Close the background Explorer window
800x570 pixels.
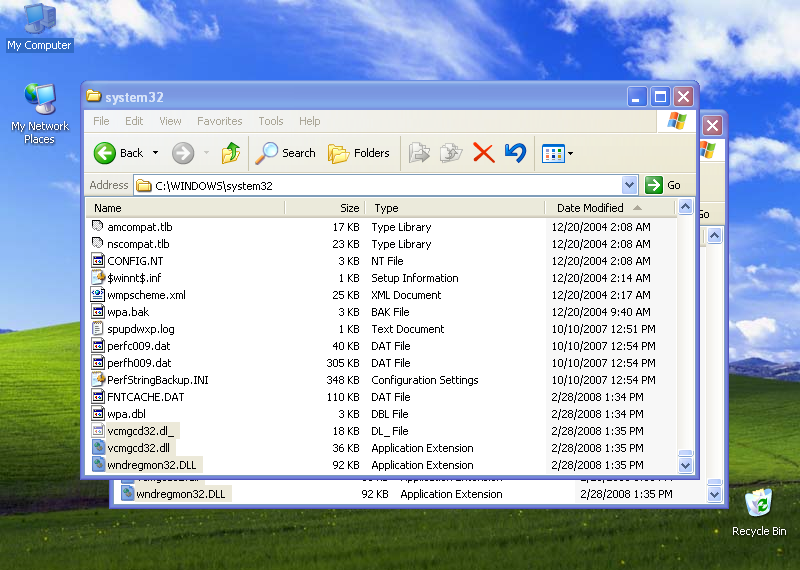713,125
